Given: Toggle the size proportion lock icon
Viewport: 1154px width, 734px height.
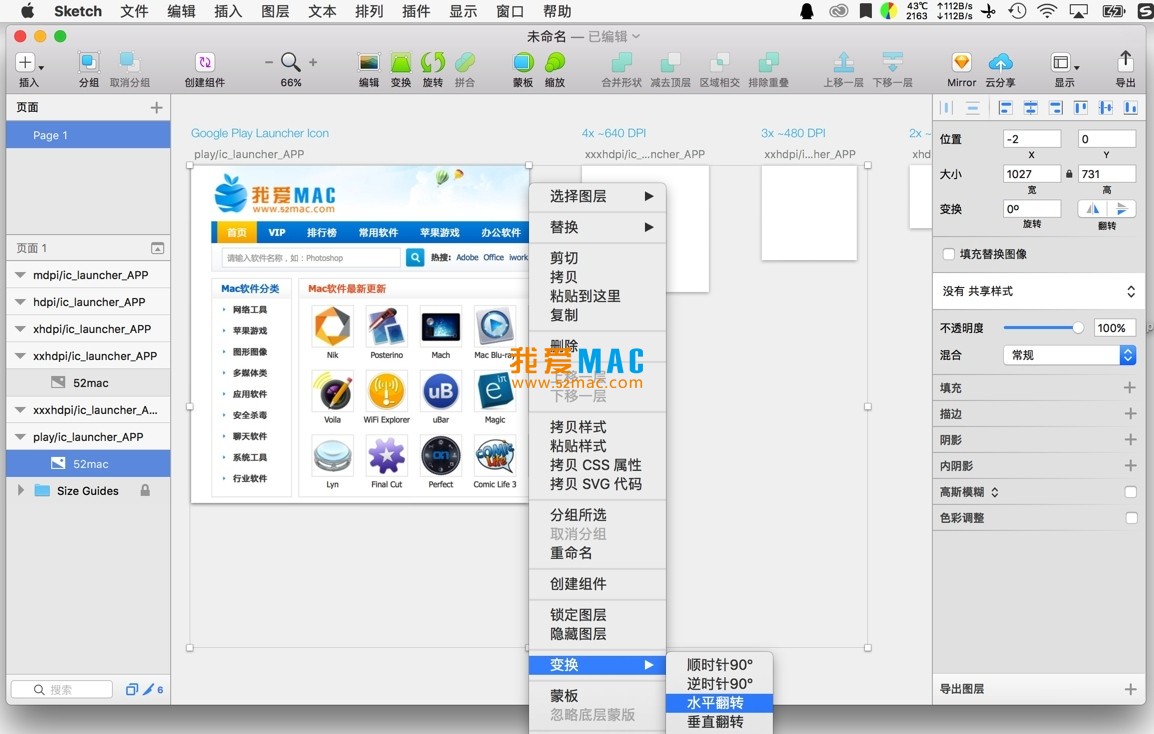Looking at the screenshot, I should tap(1069, 174).
